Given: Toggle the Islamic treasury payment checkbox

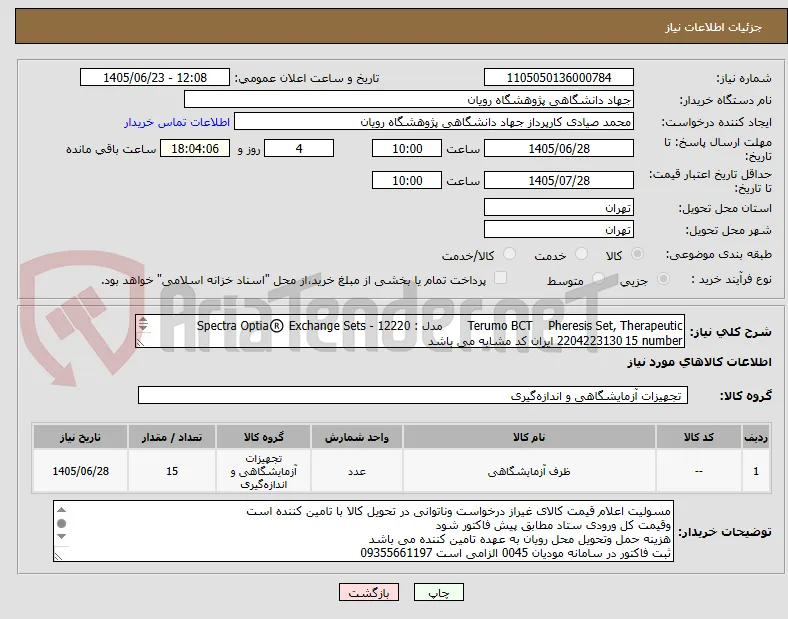Looking at the screenshot, I should click(501, 278).
